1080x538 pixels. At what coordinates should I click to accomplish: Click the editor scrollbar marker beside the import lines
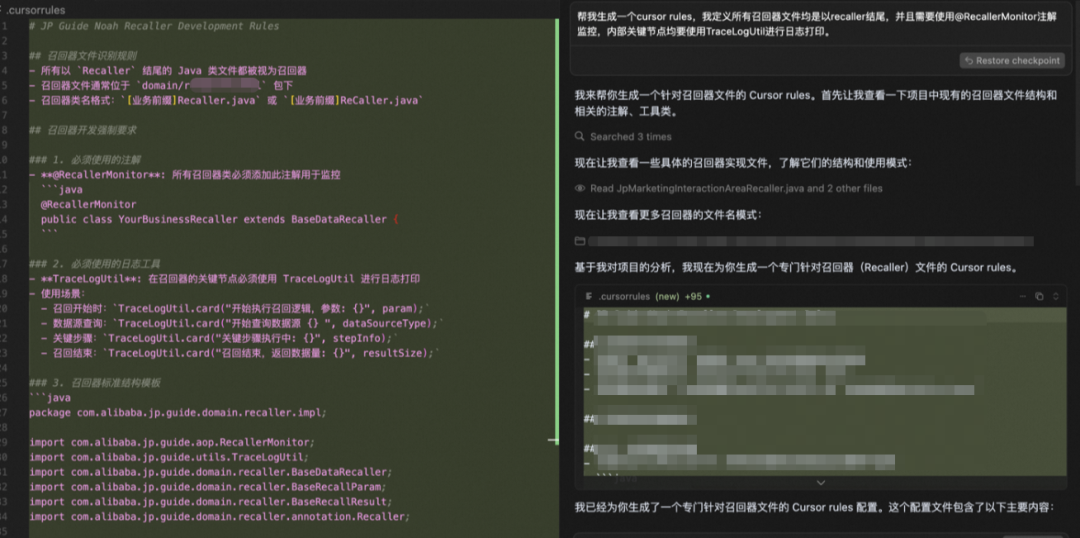553,439
